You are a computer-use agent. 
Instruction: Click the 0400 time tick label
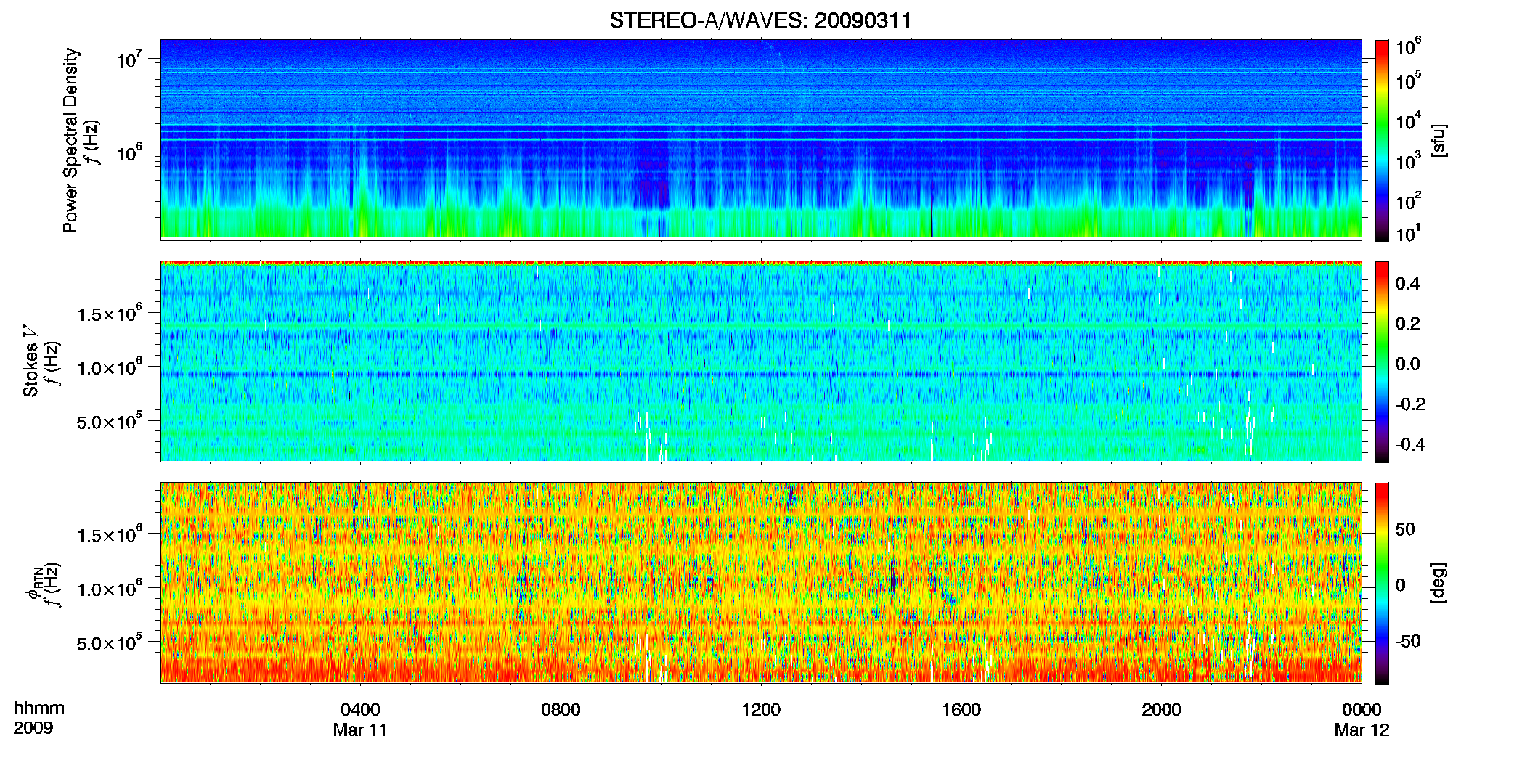(x=360, y=710)
